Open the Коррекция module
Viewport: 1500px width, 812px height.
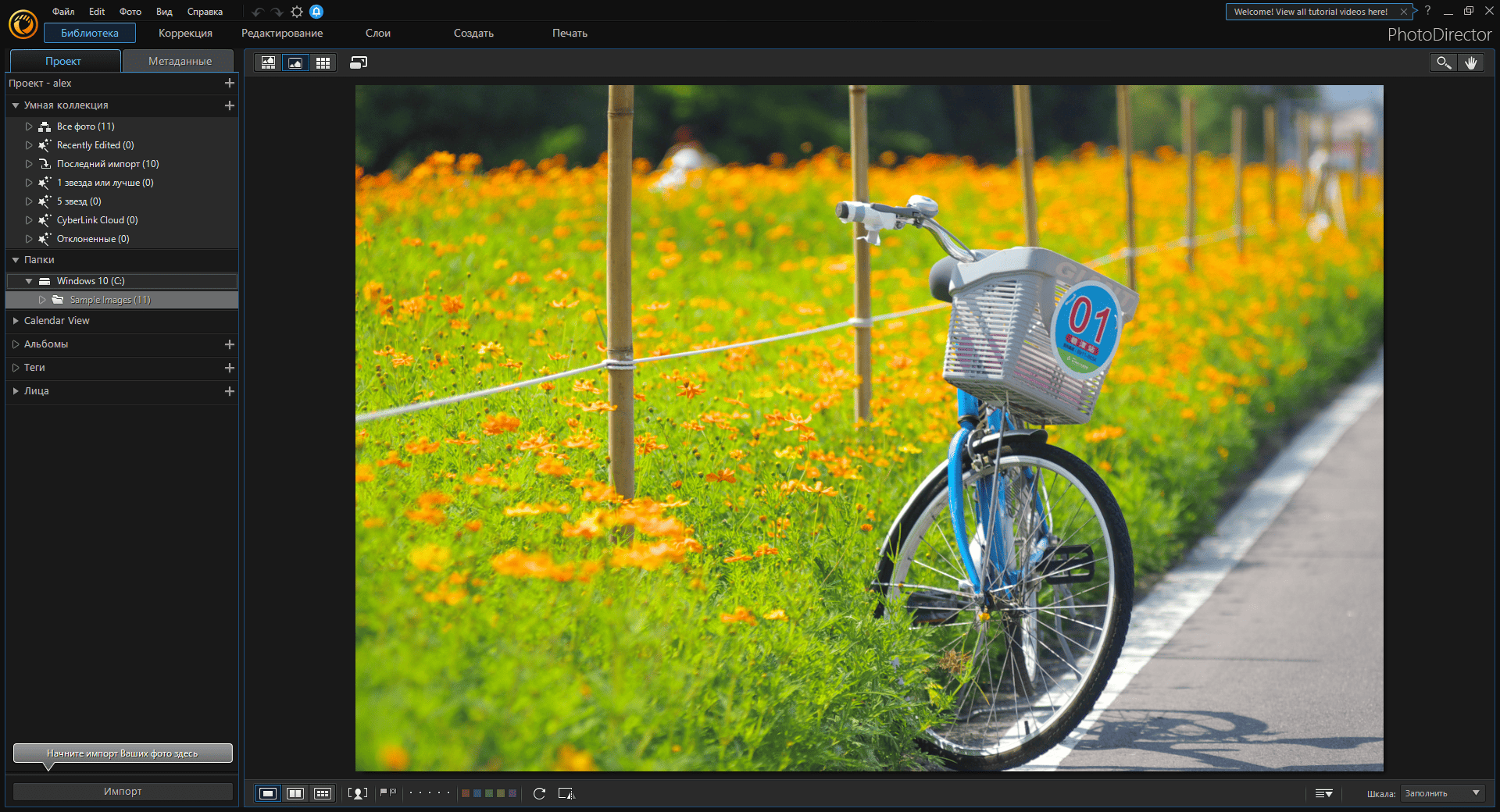click(185, 33)
